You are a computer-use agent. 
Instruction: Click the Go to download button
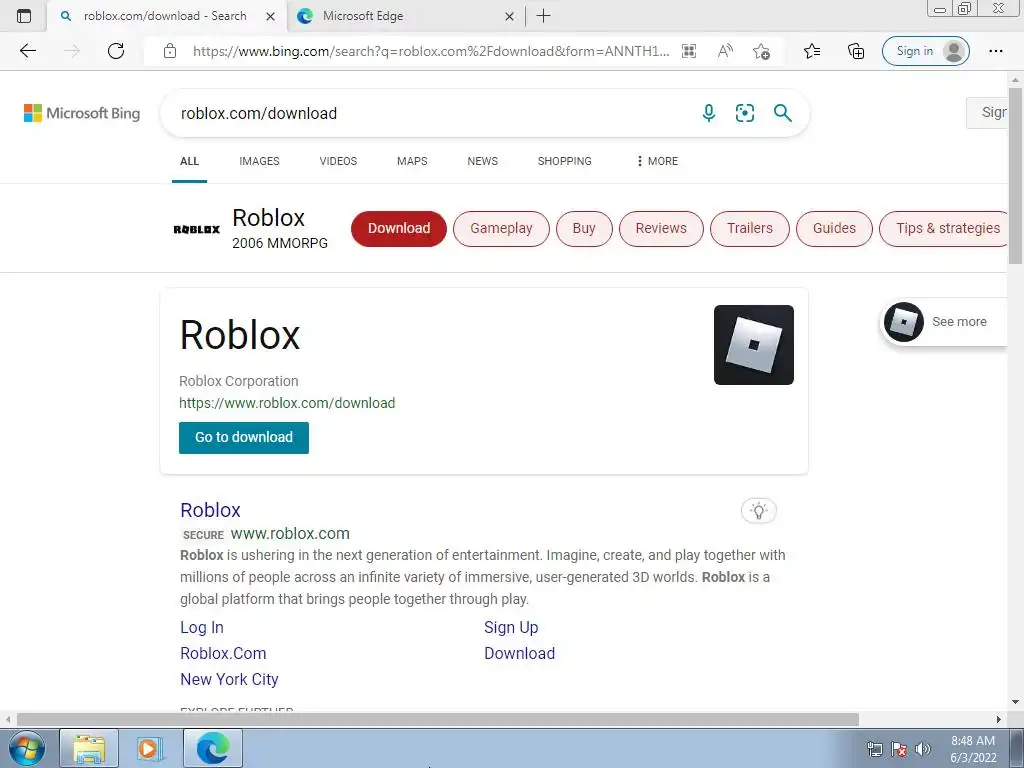coord(244,438)
